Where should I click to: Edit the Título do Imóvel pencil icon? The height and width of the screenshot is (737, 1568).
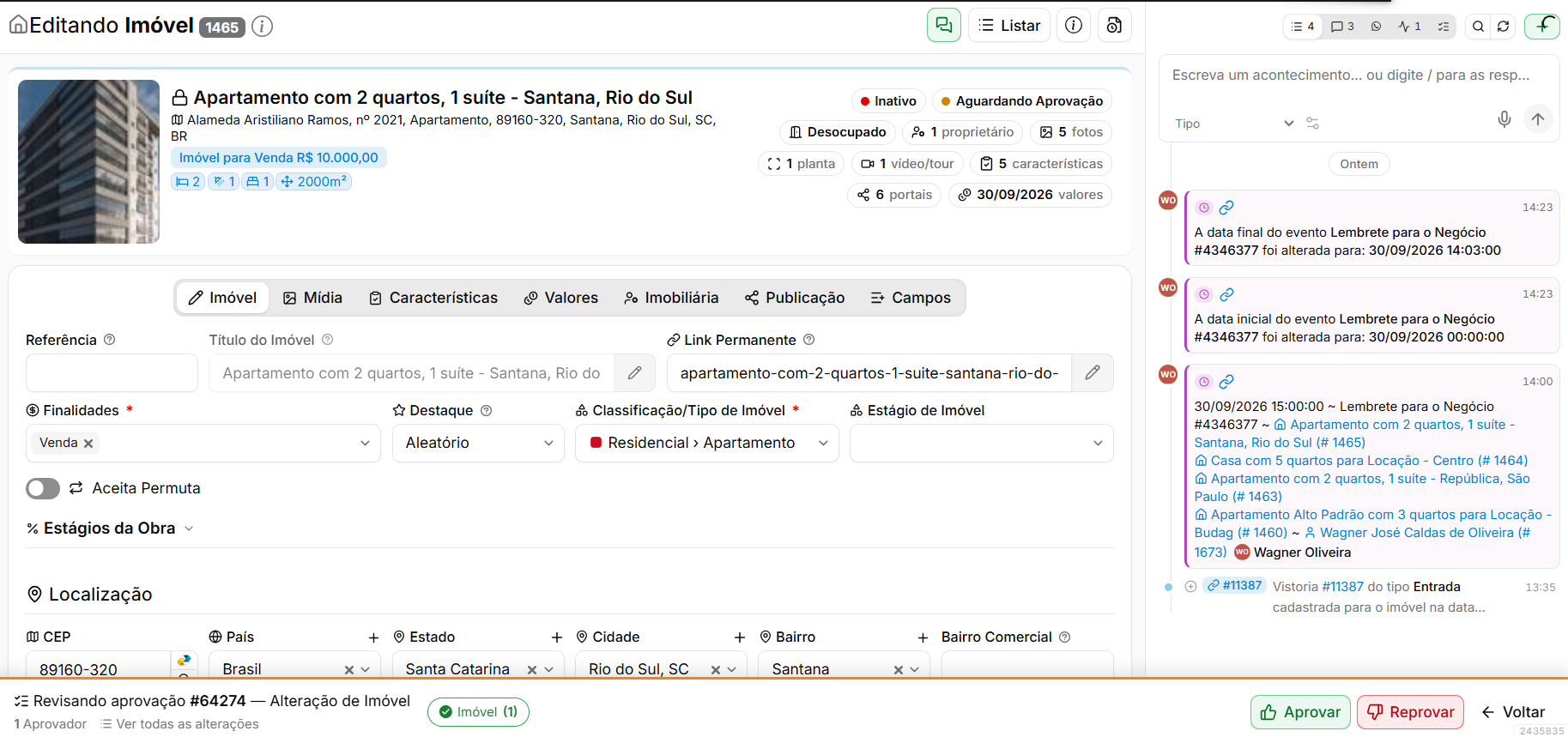(634, 373)
